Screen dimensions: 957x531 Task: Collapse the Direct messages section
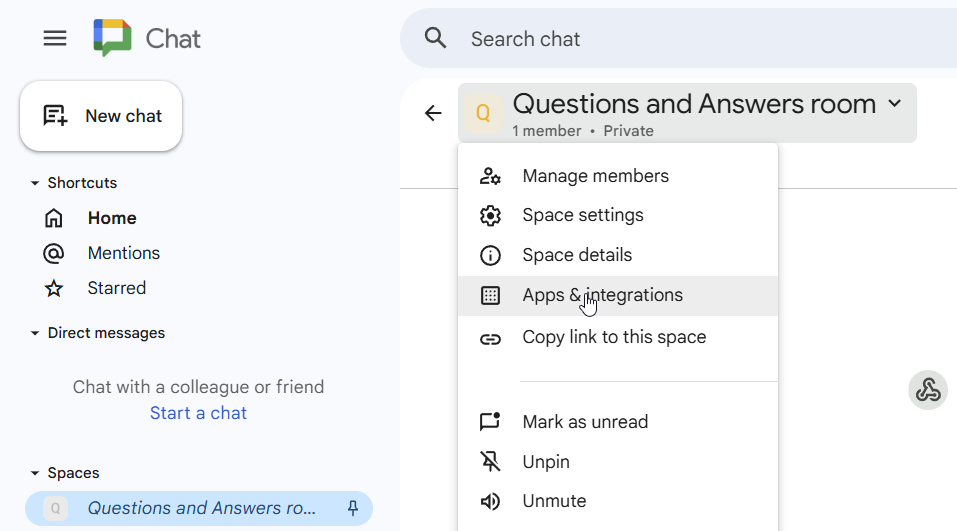35,333
